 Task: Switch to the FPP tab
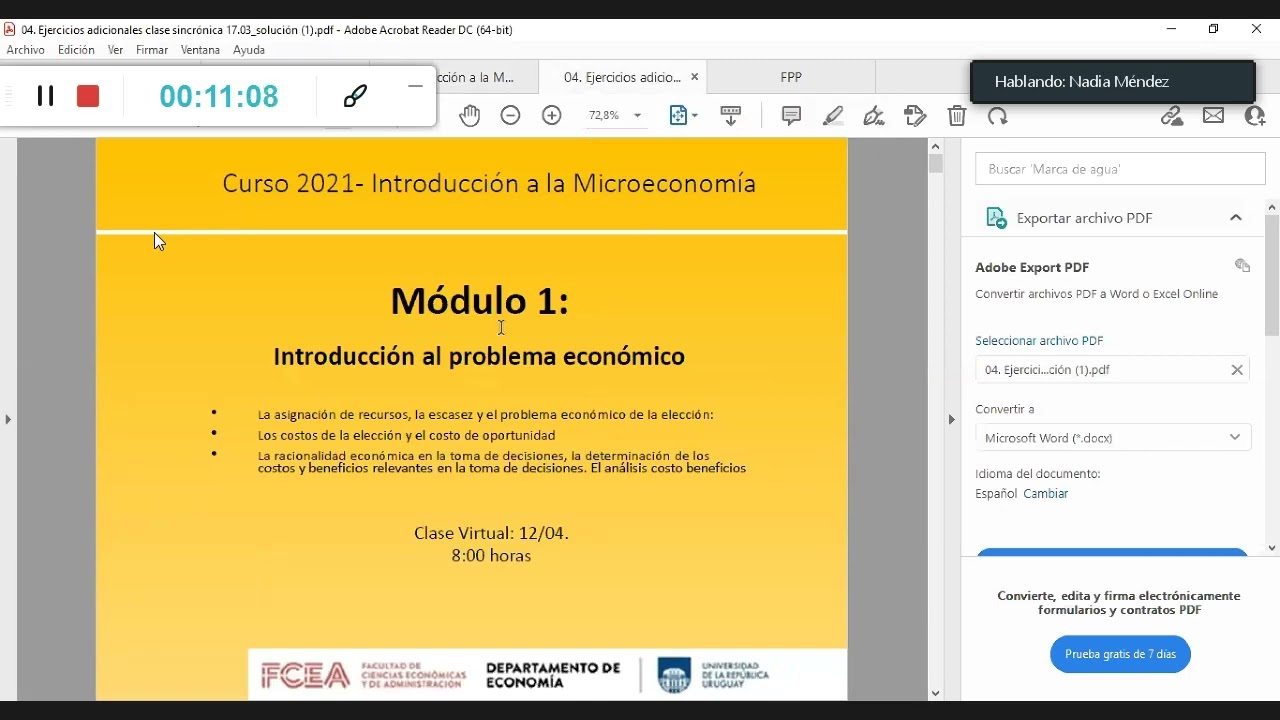coord(791,77)
